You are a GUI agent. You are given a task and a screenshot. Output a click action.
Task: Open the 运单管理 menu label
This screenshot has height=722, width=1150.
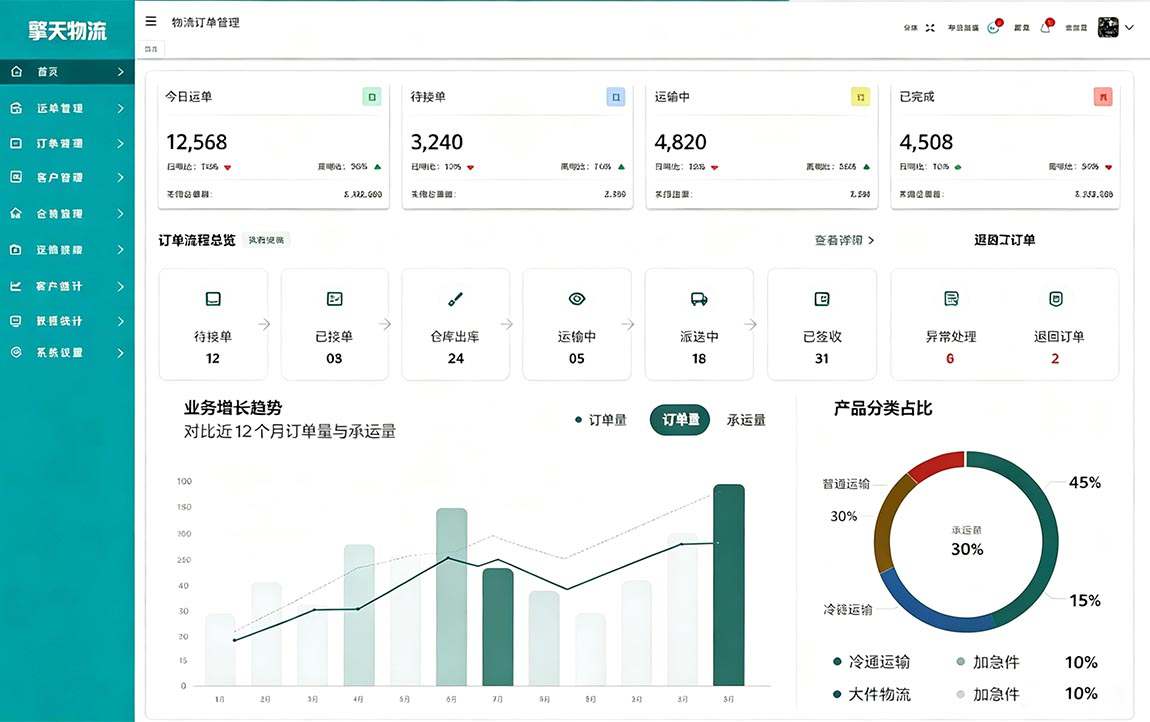click(60, 108)
